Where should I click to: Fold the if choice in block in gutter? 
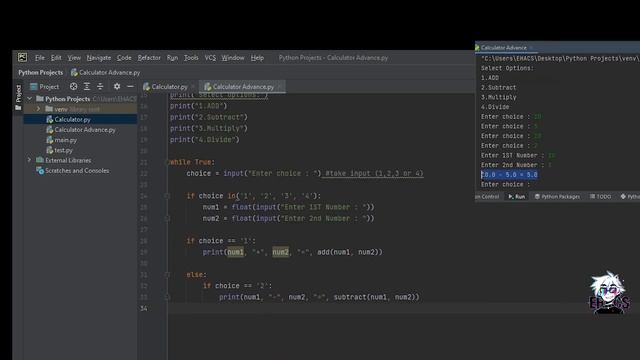click(x=168, y=196)
